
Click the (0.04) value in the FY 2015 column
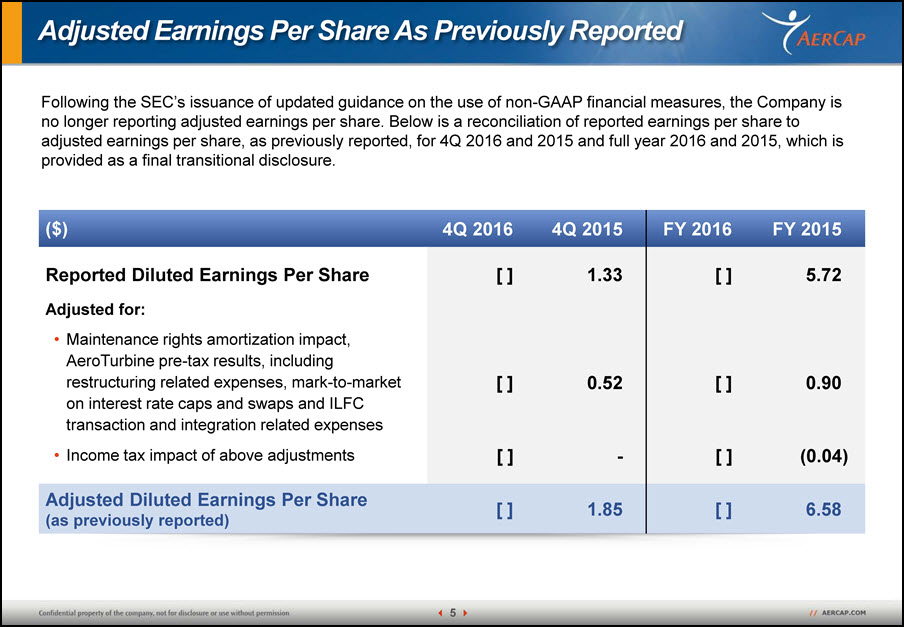point(824,456)
